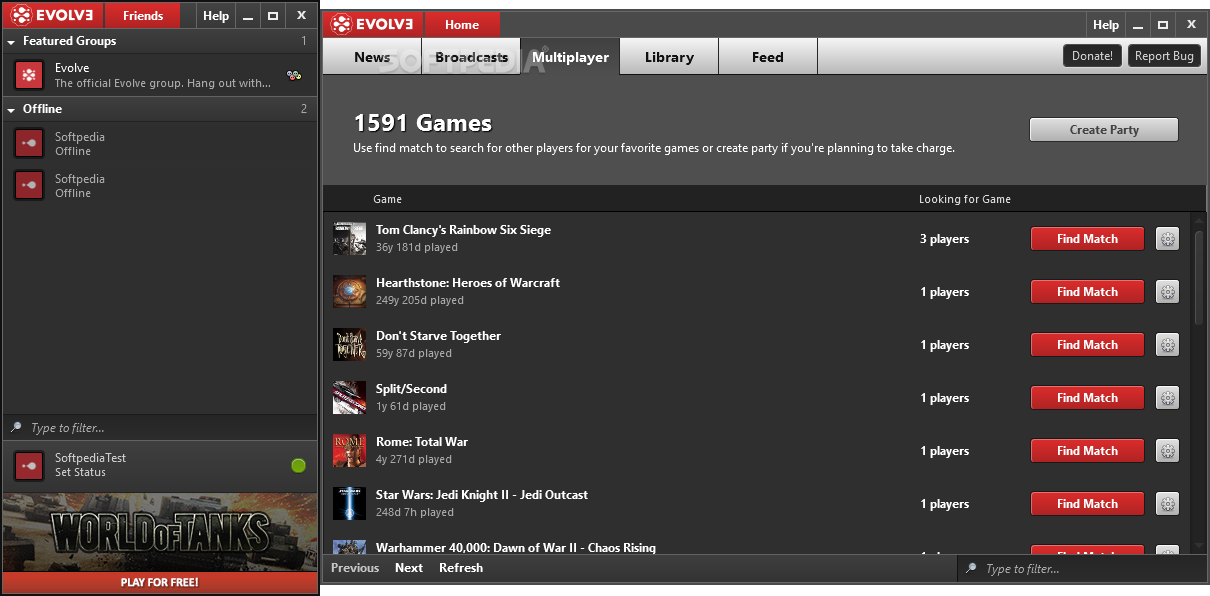Click Warhammer 40,000 Chaos Rising cover icon
1210x596 pixels.
[x=350, y=547]
